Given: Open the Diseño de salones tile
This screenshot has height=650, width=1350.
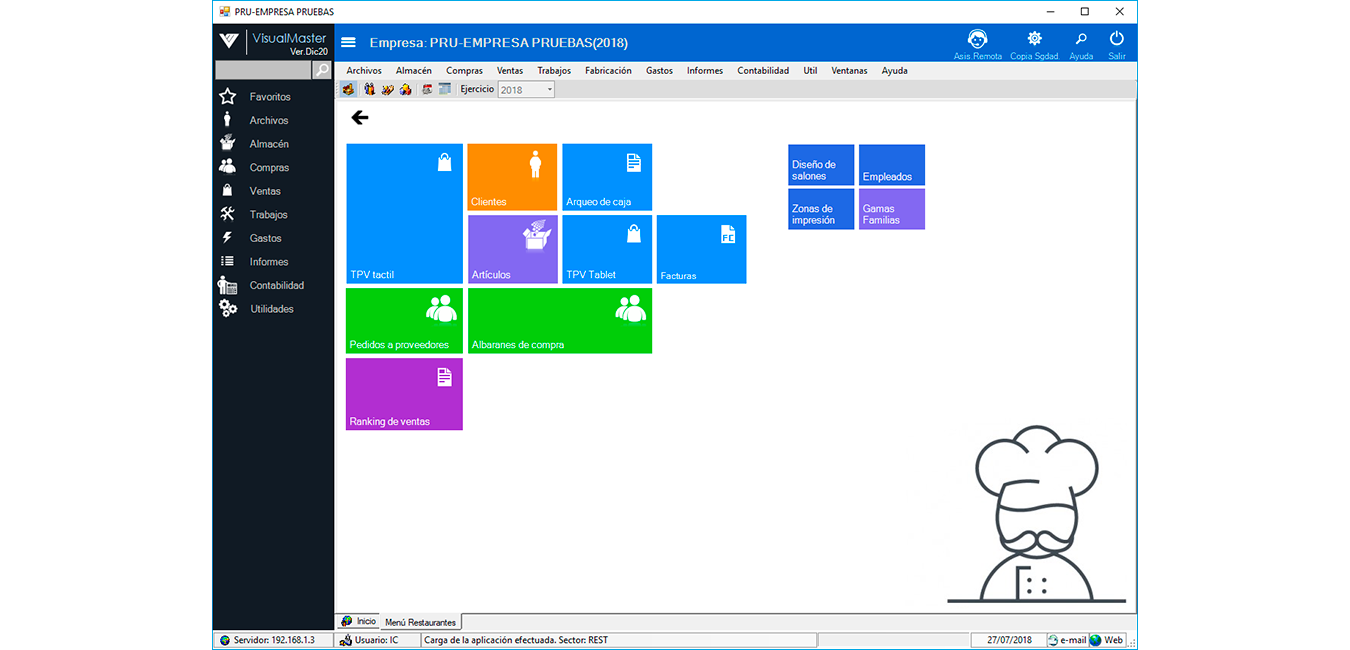Looking at the screenshot, I should click(x=820, y=165).
